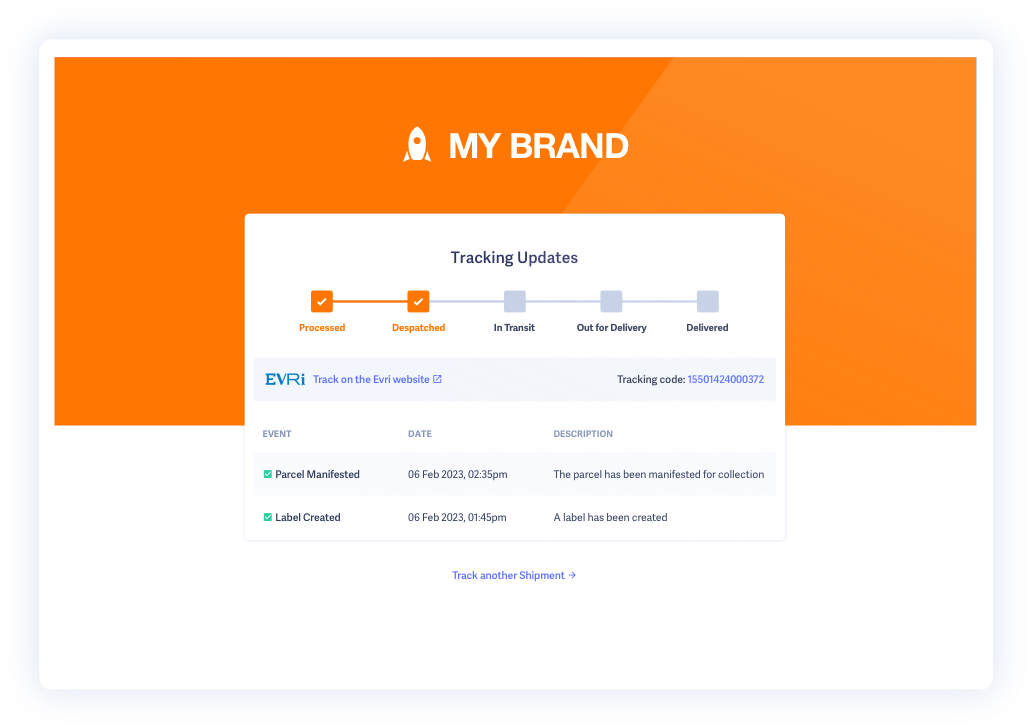Click description 'A label has been created'
Screen dimensions: 1032x728
610,517
